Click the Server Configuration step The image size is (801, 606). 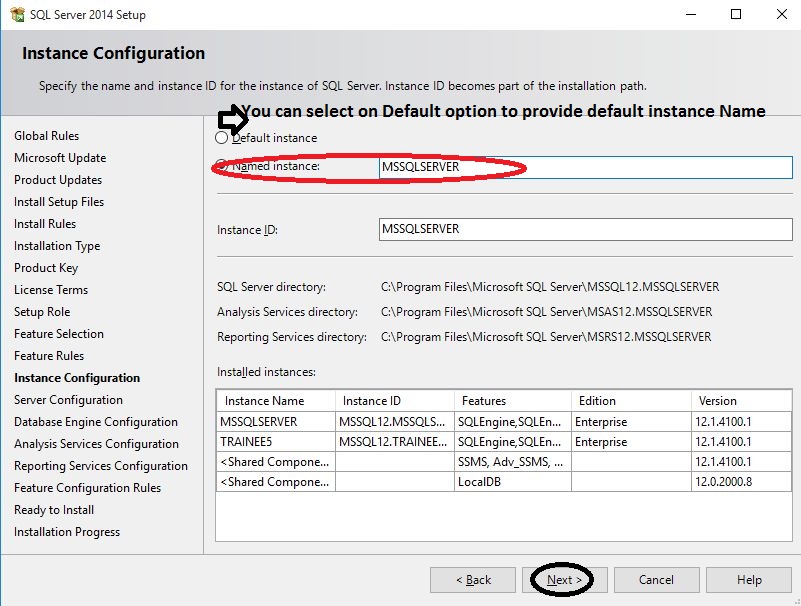(68, 400)
